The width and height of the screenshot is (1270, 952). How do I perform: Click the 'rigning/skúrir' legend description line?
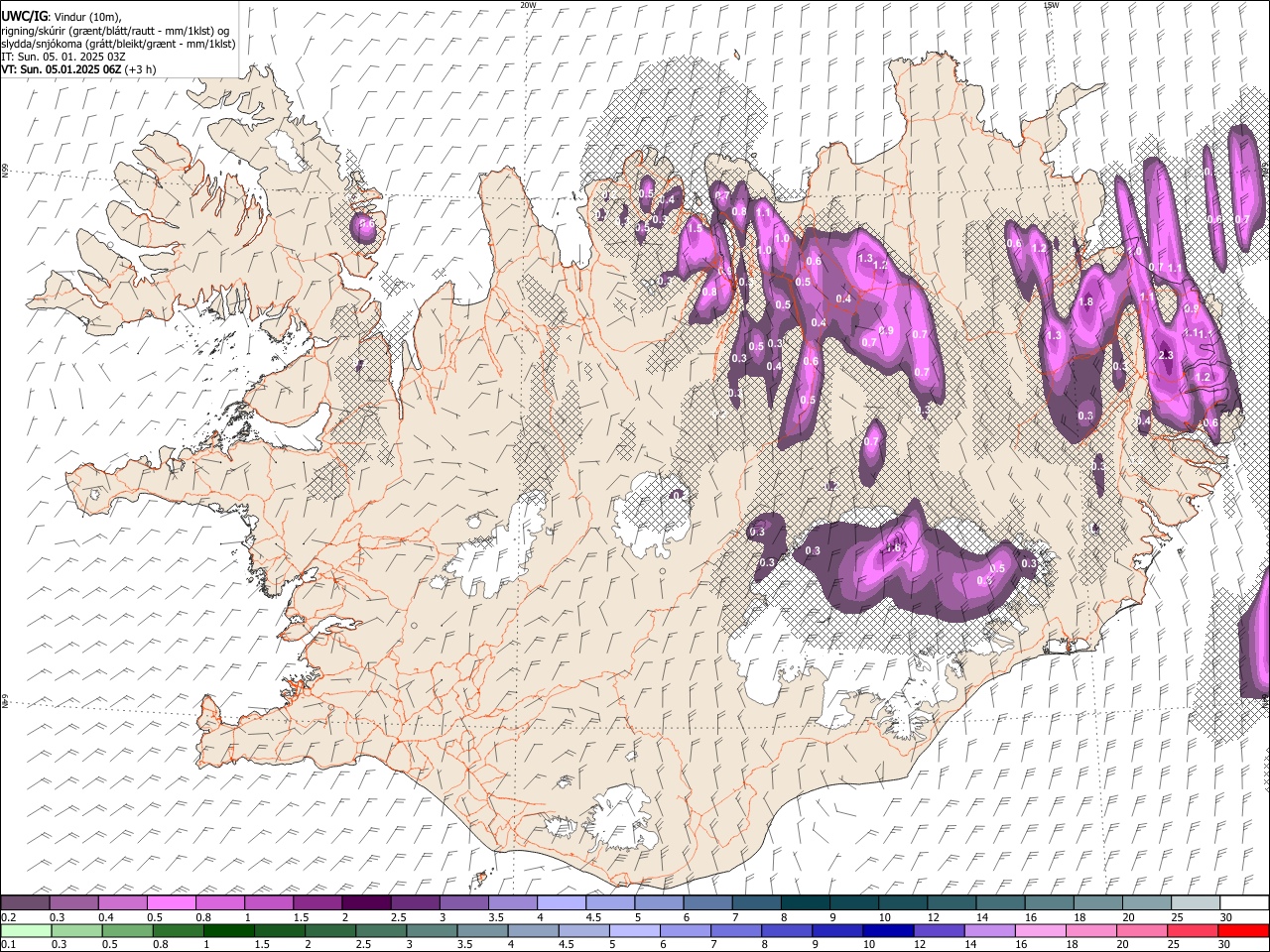115,31
